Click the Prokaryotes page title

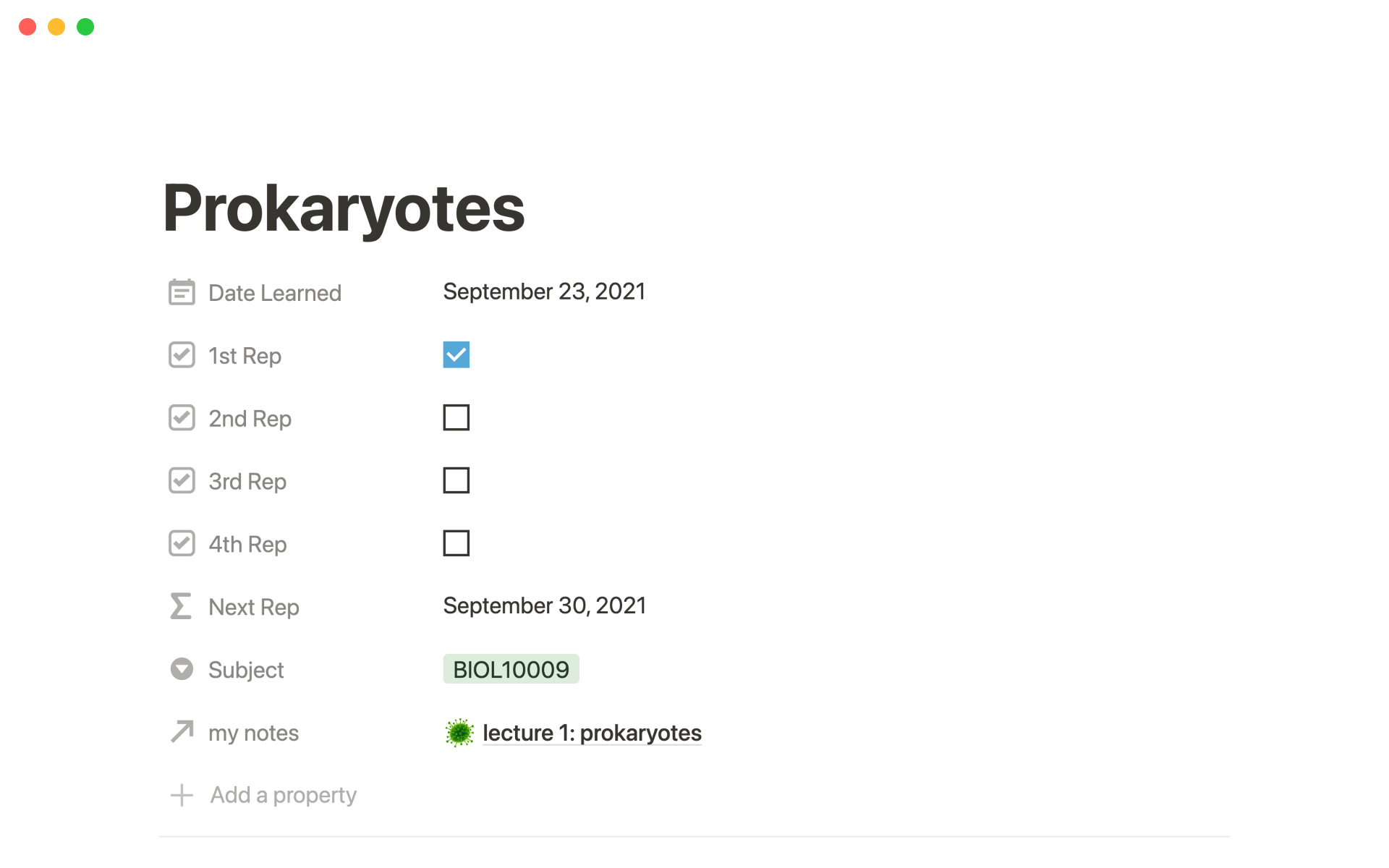pyautogui.click(x=344, y=208)
